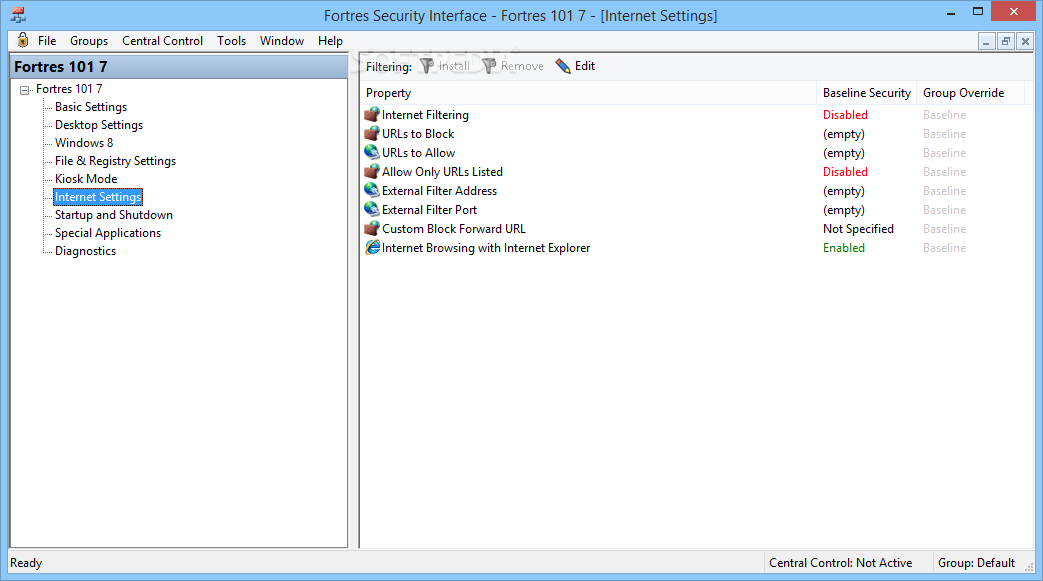The width and height of the screenshot is (1043, 581).
Task: Click the icon beside Custom Block Forward URL
Action: [372, 228]
